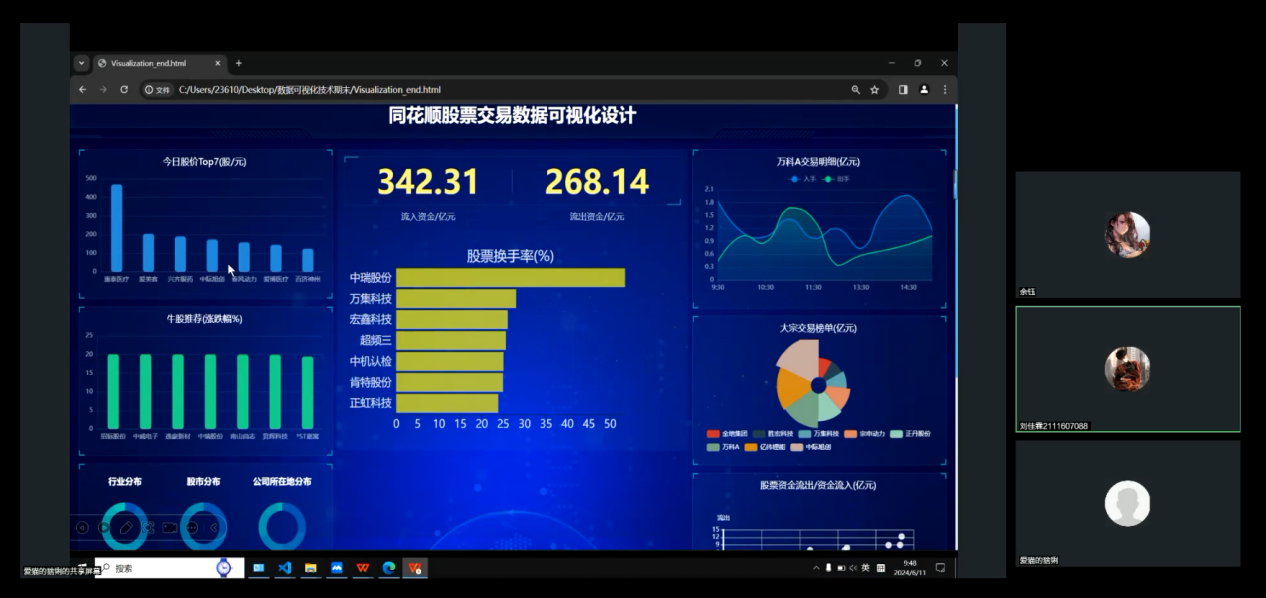Click the 文件 file info chip in the address bar
This screenshot has width=1266, height=598.
click(x=157, y=89)
